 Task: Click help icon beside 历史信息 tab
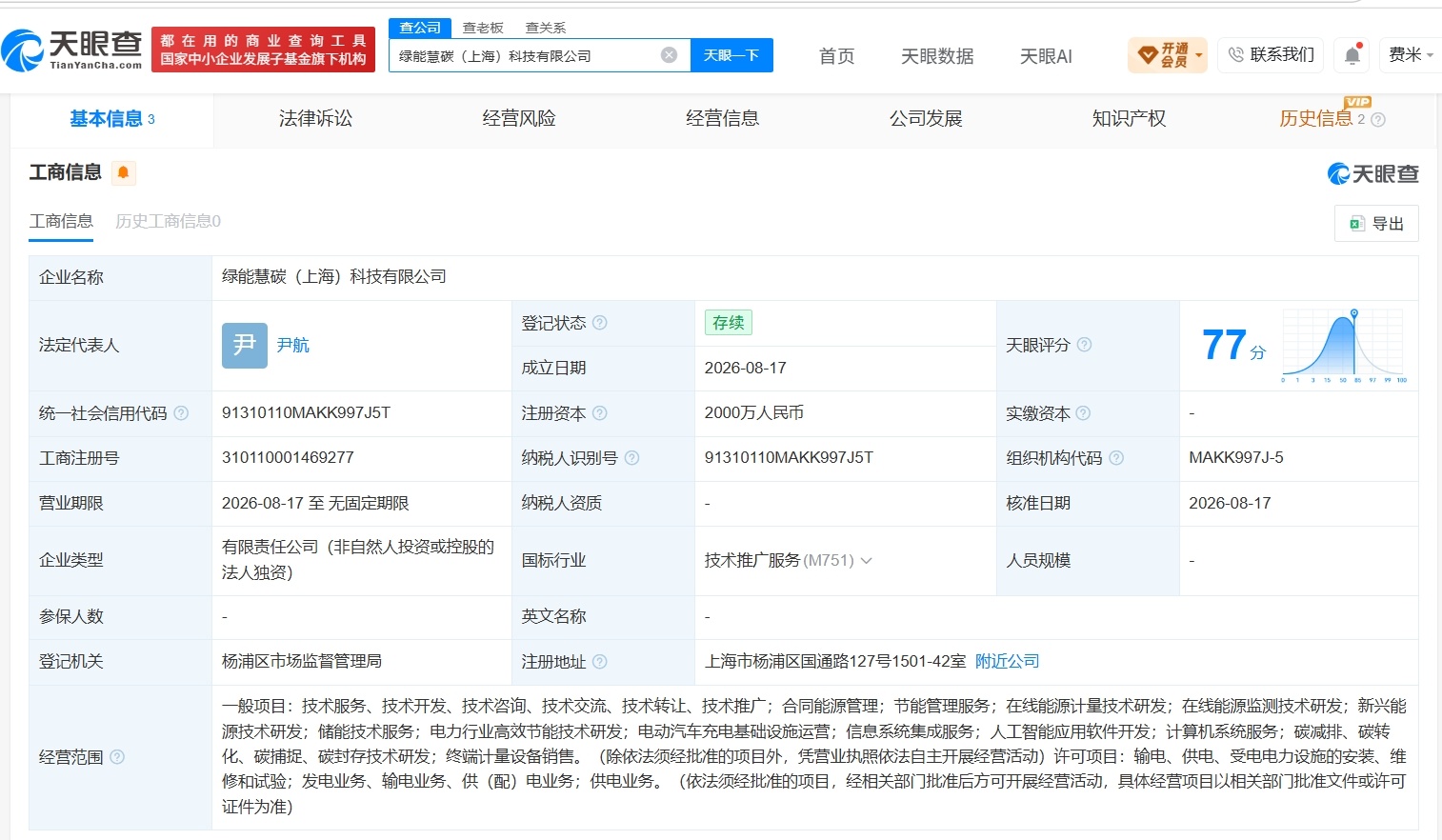pyautogui.click(x=1378, y=120)
